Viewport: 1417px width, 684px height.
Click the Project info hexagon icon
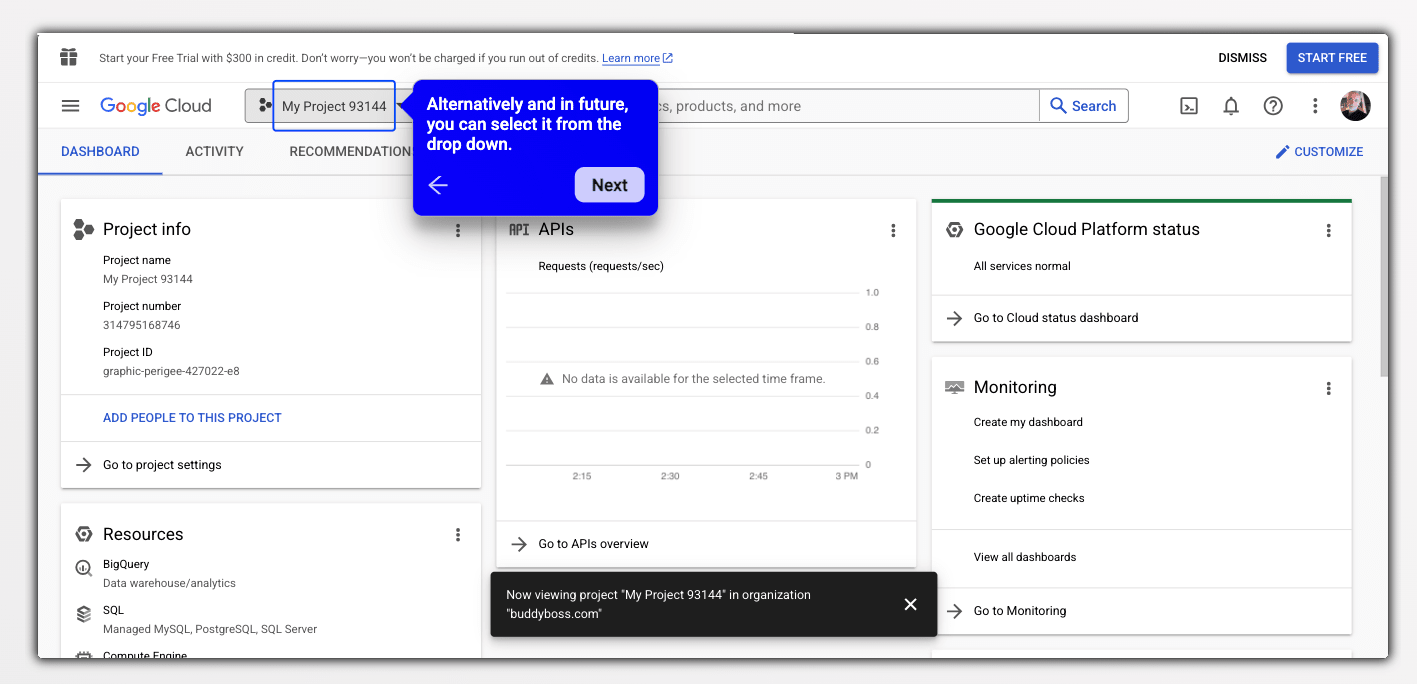(83, 230)
